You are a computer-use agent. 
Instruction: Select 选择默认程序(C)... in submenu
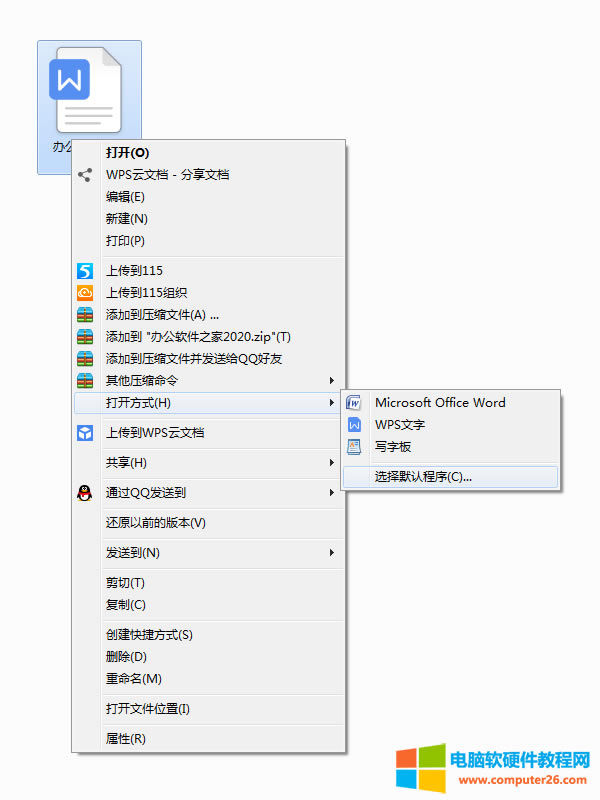[x=451, y=477]
